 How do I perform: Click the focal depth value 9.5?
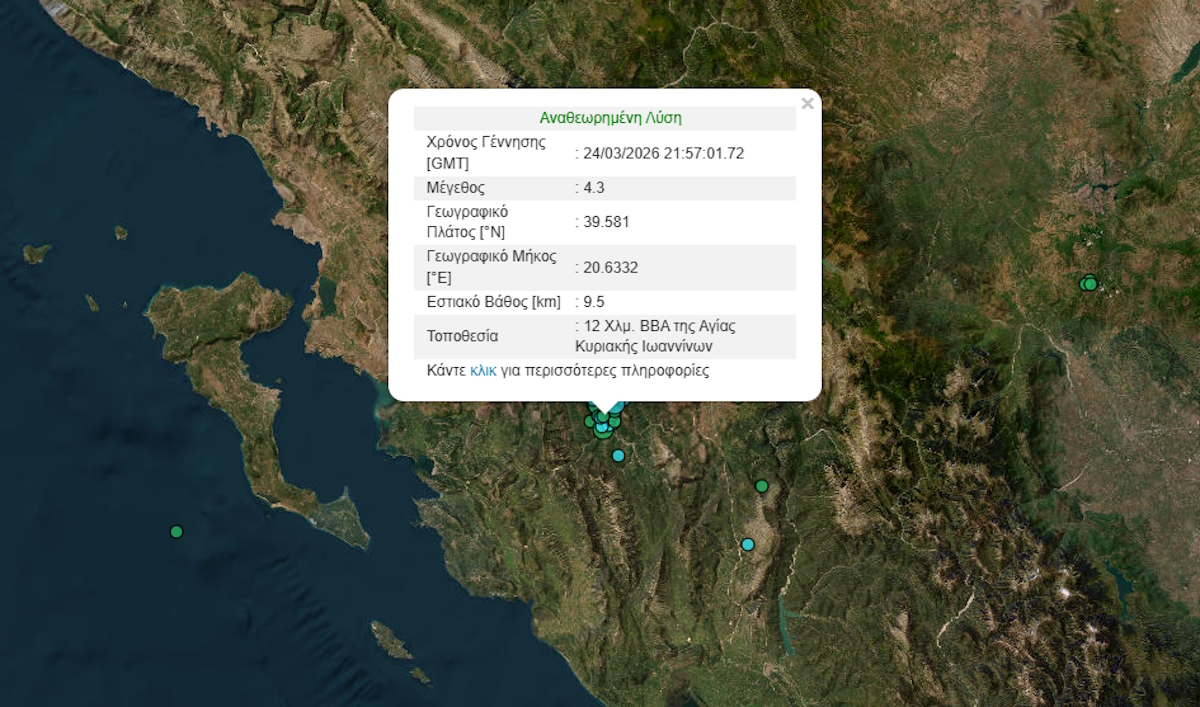[594, 302]
